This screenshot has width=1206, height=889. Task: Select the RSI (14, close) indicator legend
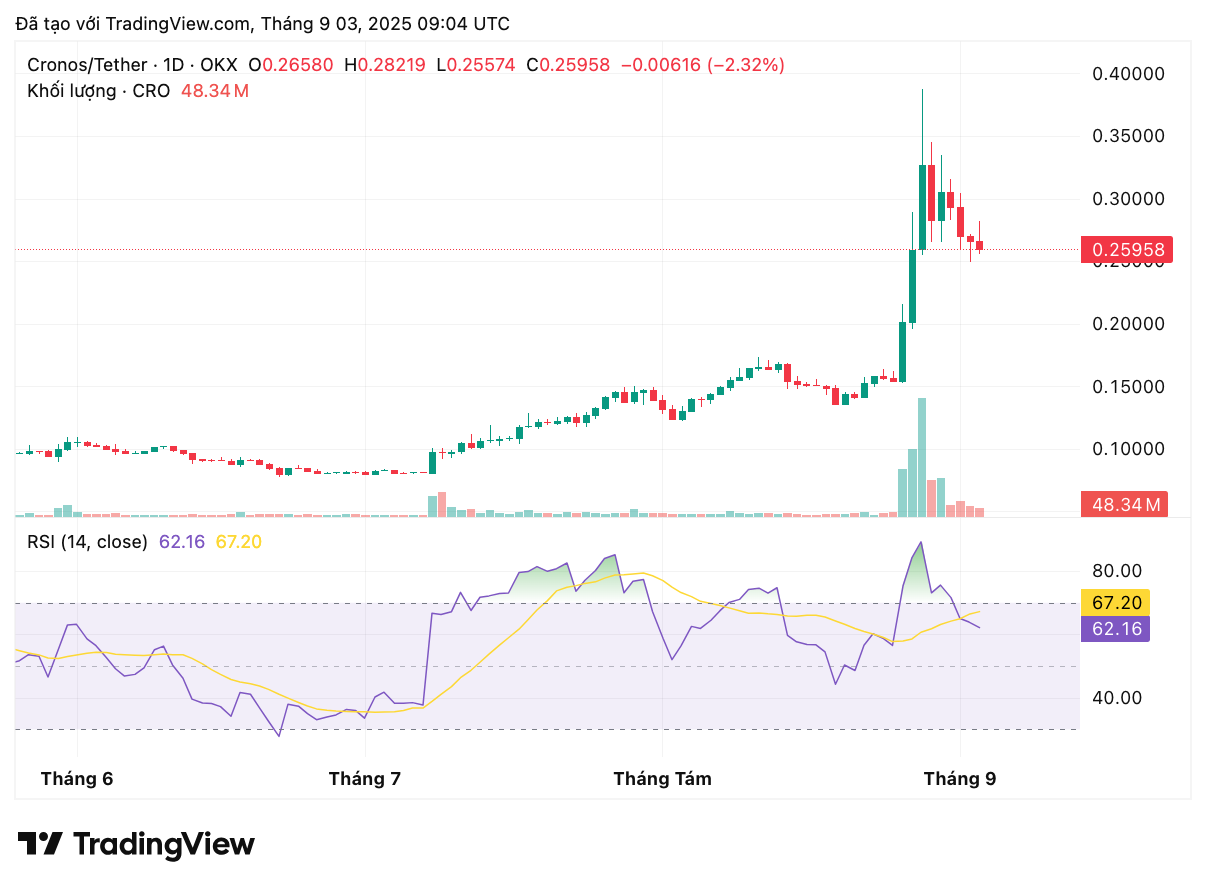point(87,542)
